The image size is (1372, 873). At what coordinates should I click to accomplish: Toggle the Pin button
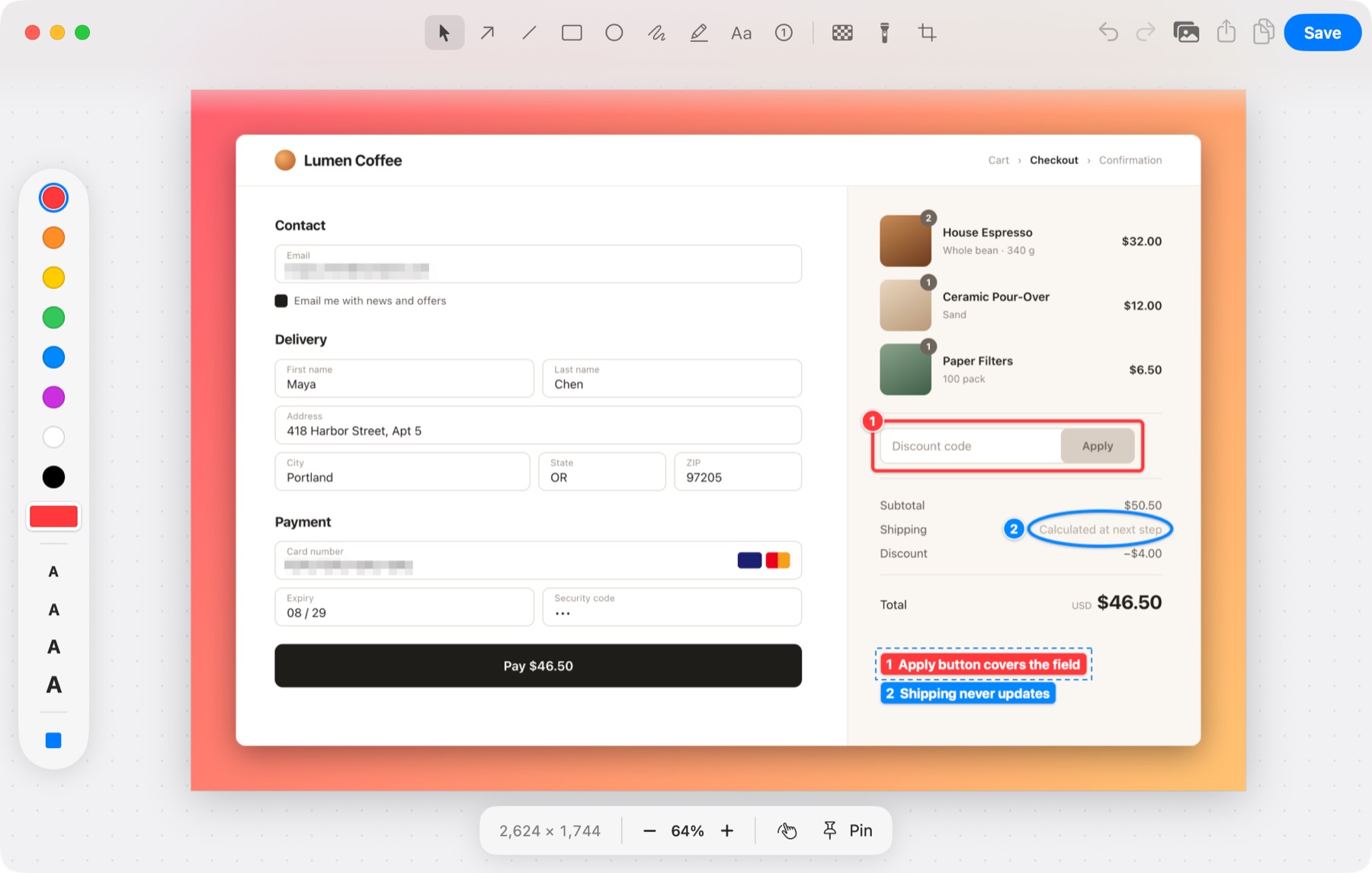848,830
